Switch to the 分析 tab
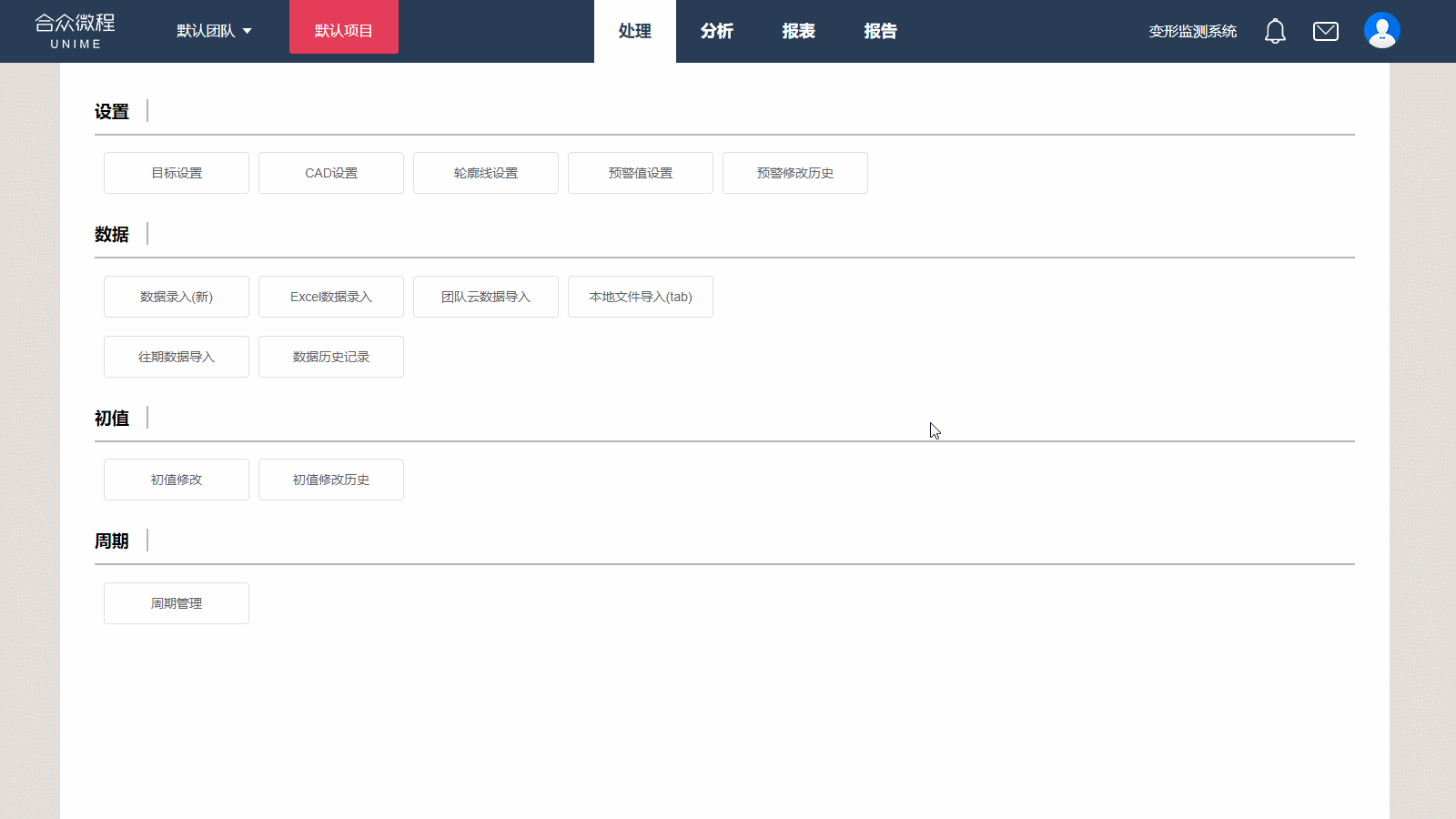 click(717, 31)
